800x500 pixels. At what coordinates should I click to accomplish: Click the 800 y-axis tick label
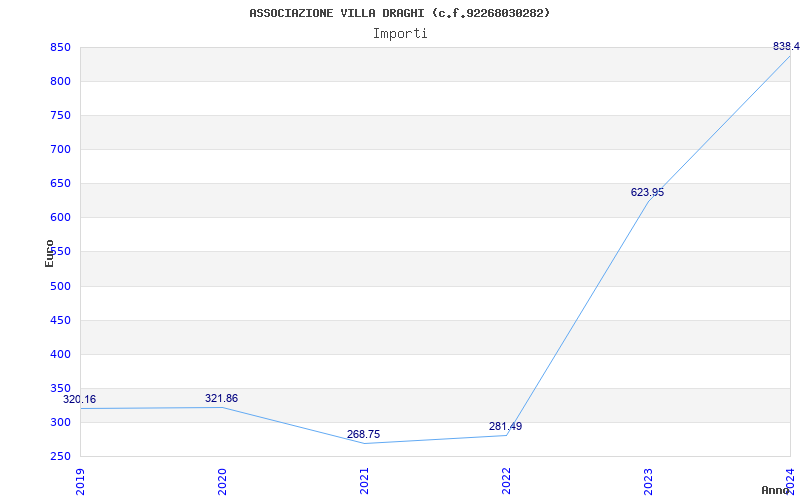60,82
